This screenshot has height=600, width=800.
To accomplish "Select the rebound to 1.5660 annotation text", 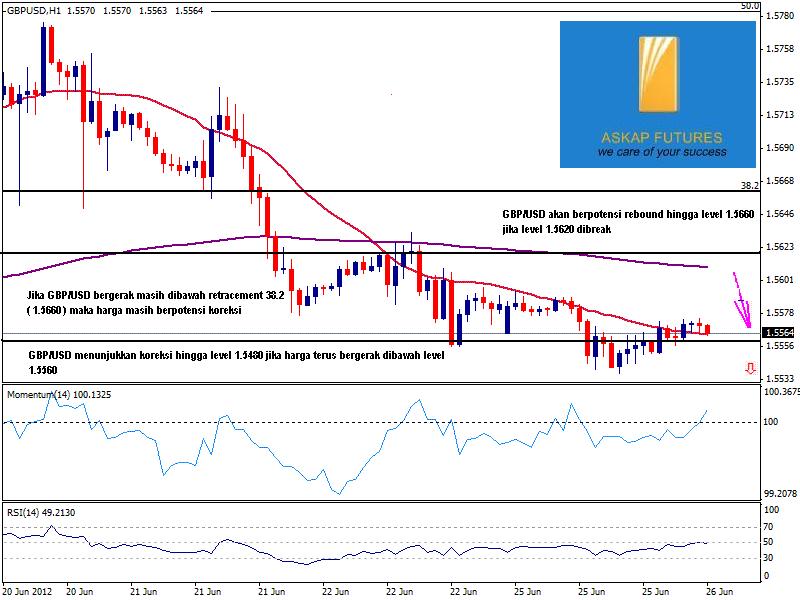I will (584, 221).
